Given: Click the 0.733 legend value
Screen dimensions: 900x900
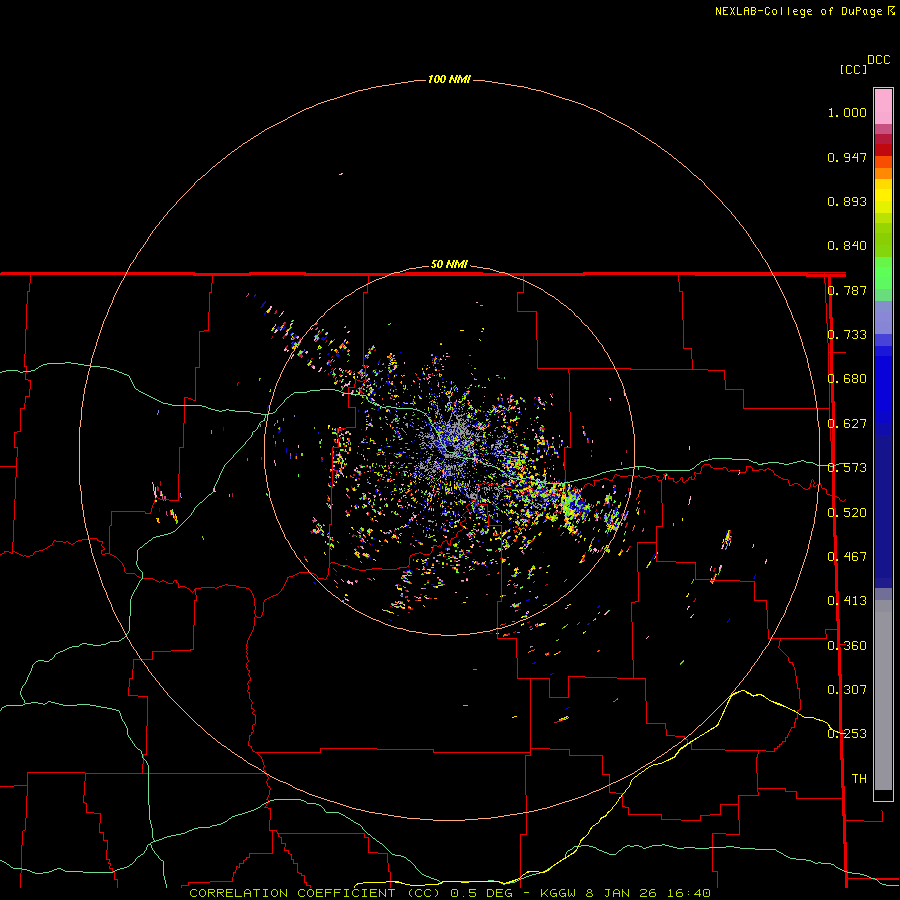Looking at the screenshot, I should [847, 335].
